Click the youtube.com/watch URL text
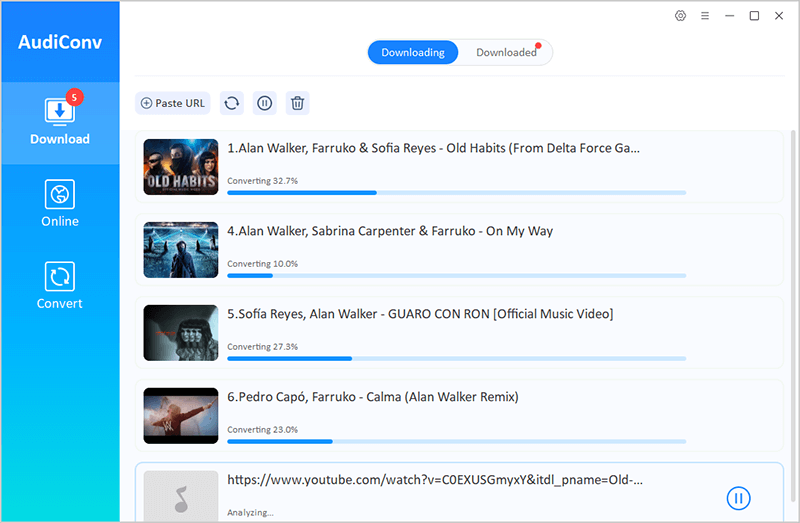800x523 pixels. pos(435,480)
